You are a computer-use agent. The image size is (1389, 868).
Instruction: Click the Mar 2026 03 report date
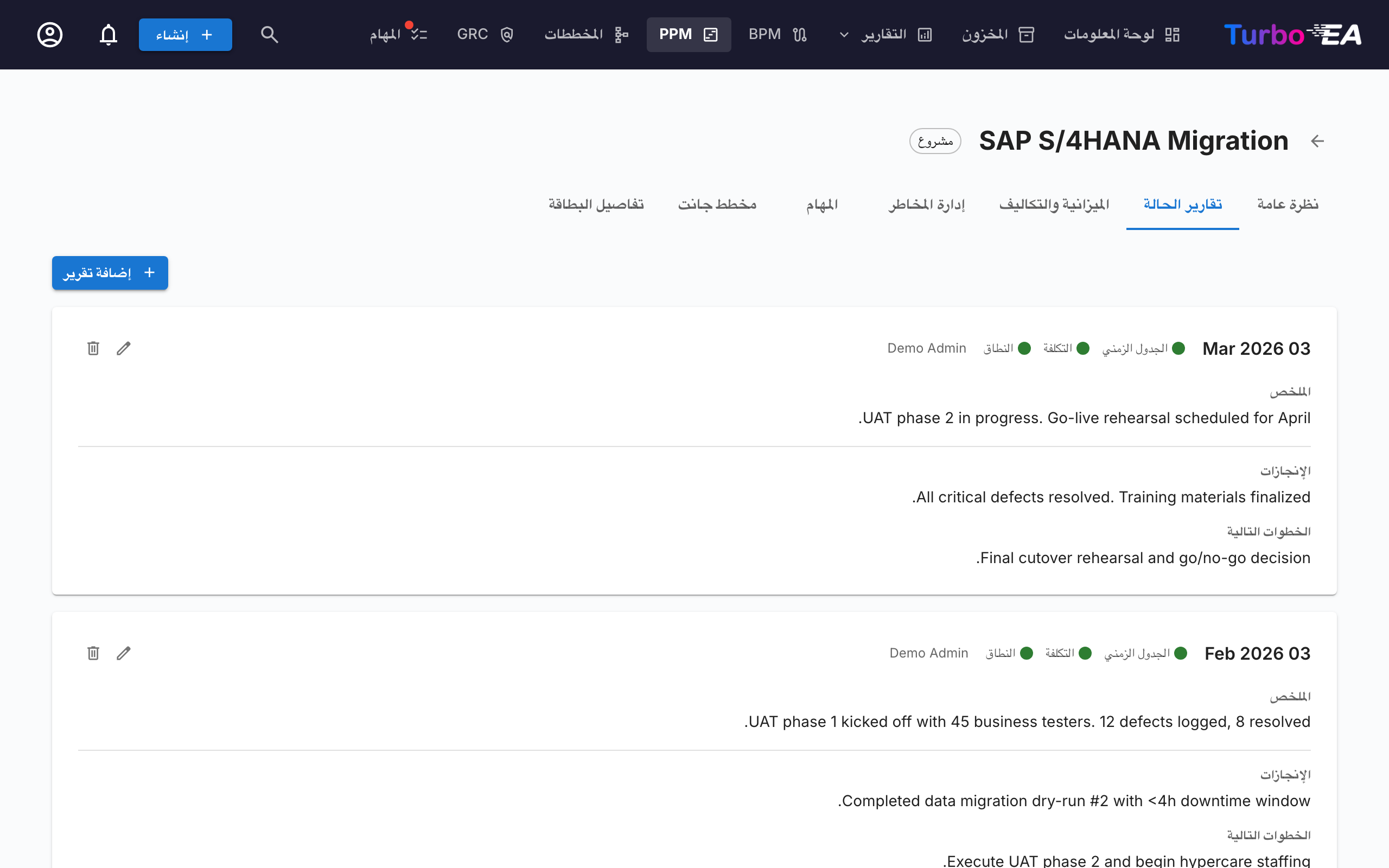(1256, 348)
